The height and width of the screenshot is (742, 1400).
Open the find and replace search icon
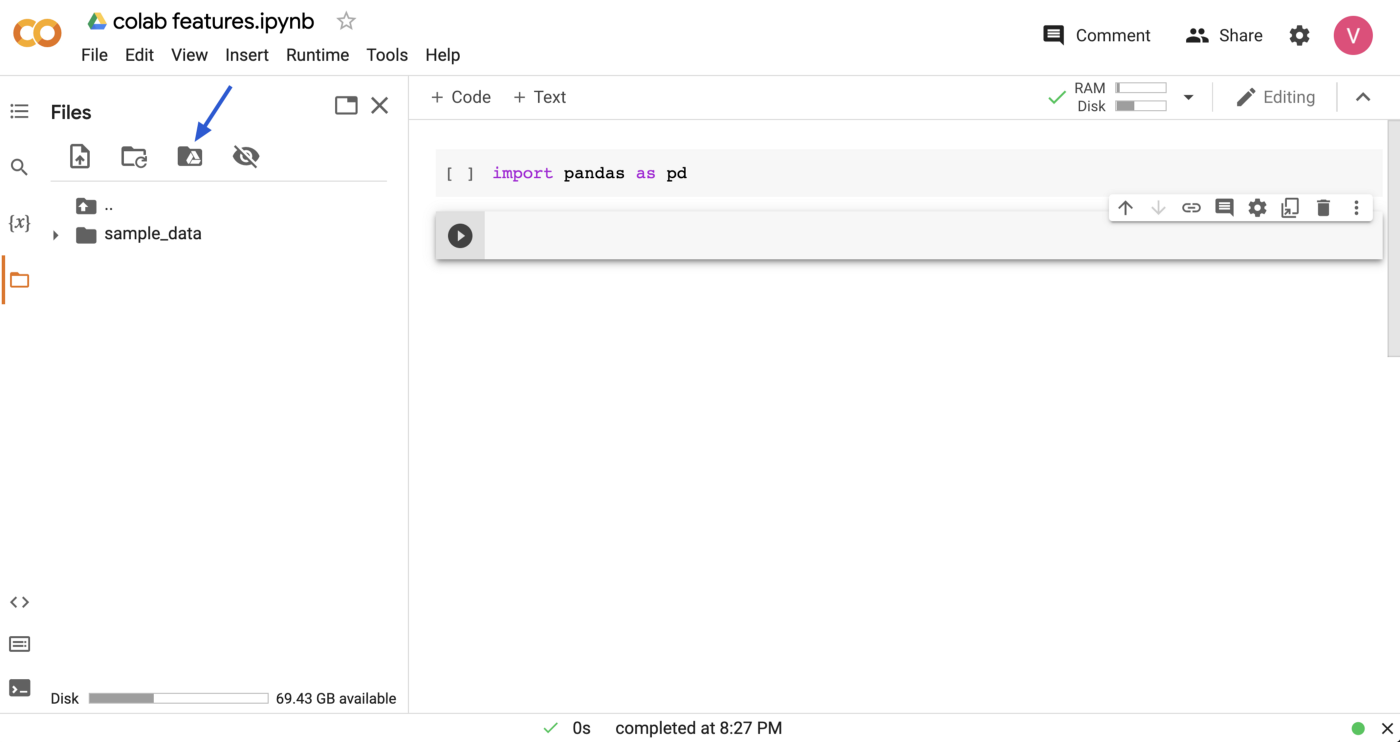(x=19, y=167)
